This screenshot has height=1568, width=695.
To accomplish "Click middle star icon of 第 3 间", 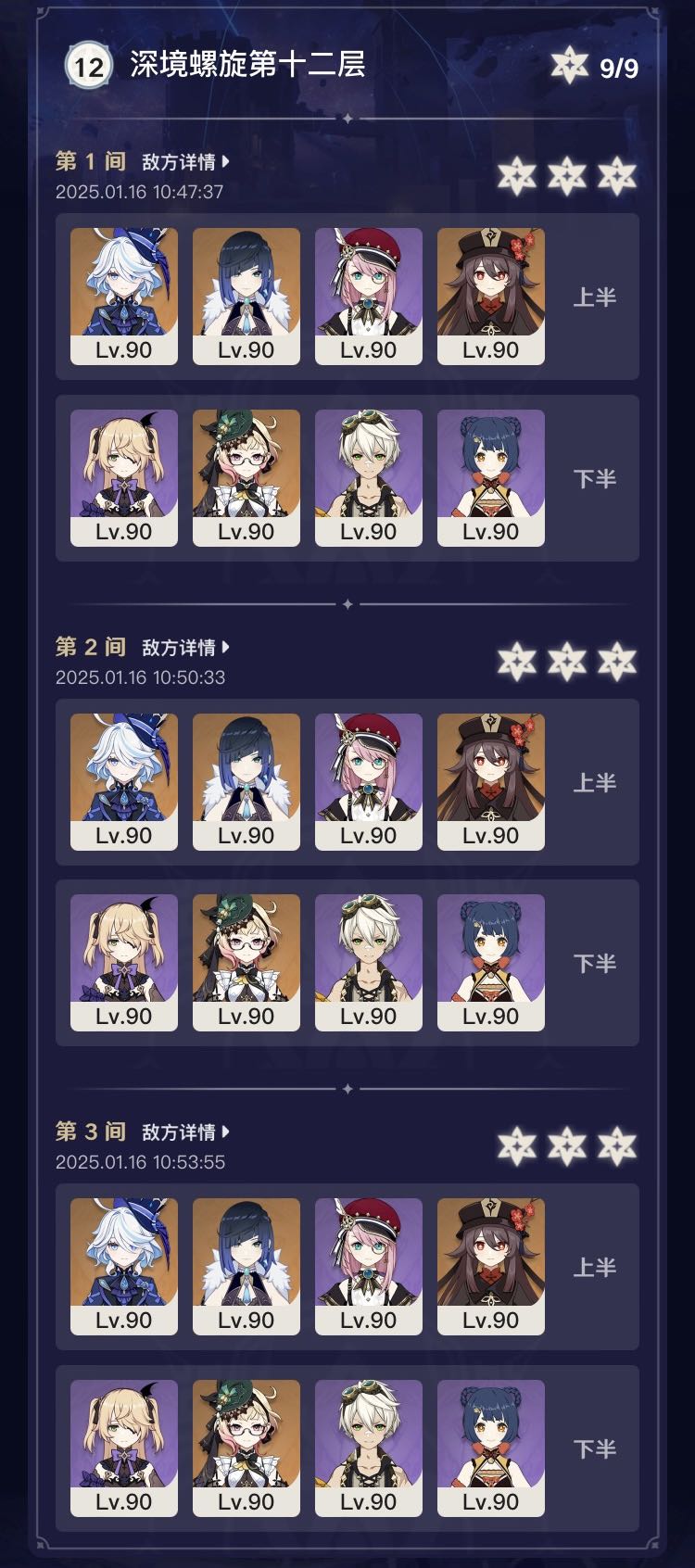I will pyautogui.click(x=567, y=1146).
